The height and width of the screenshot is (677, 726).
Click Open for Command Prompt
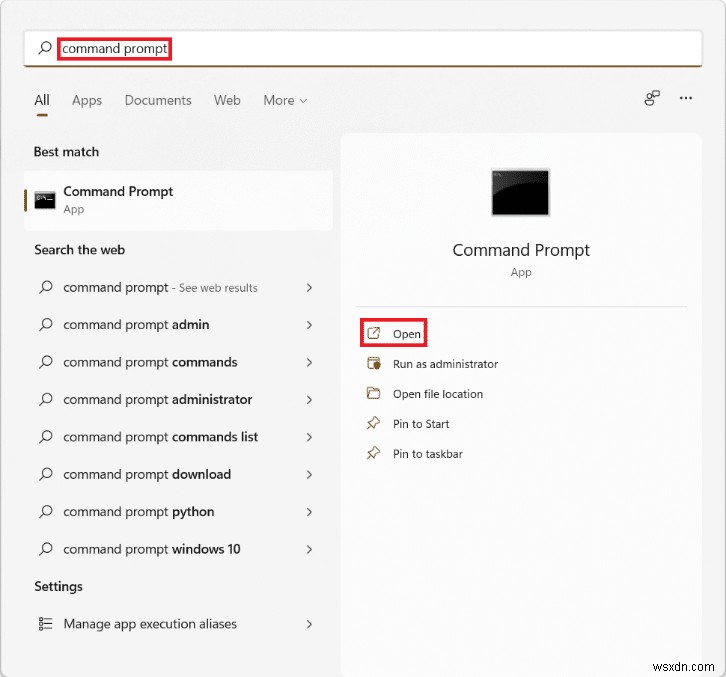(x=407, y=334)
